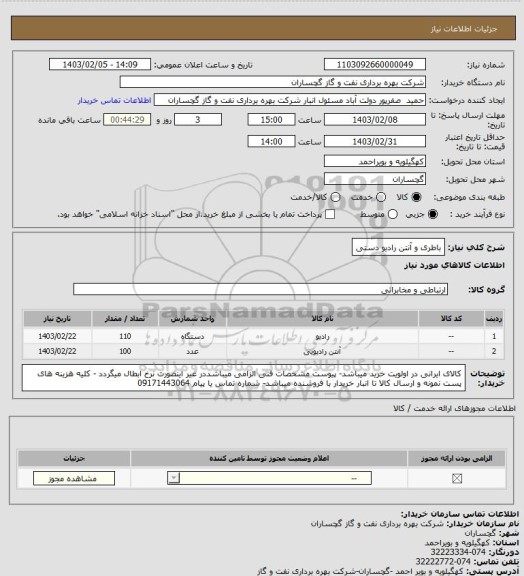Click the announcement date field 1403/02/05 - 14:09
The width and height of the screenshot is (524, 576).
click(100, 65)
